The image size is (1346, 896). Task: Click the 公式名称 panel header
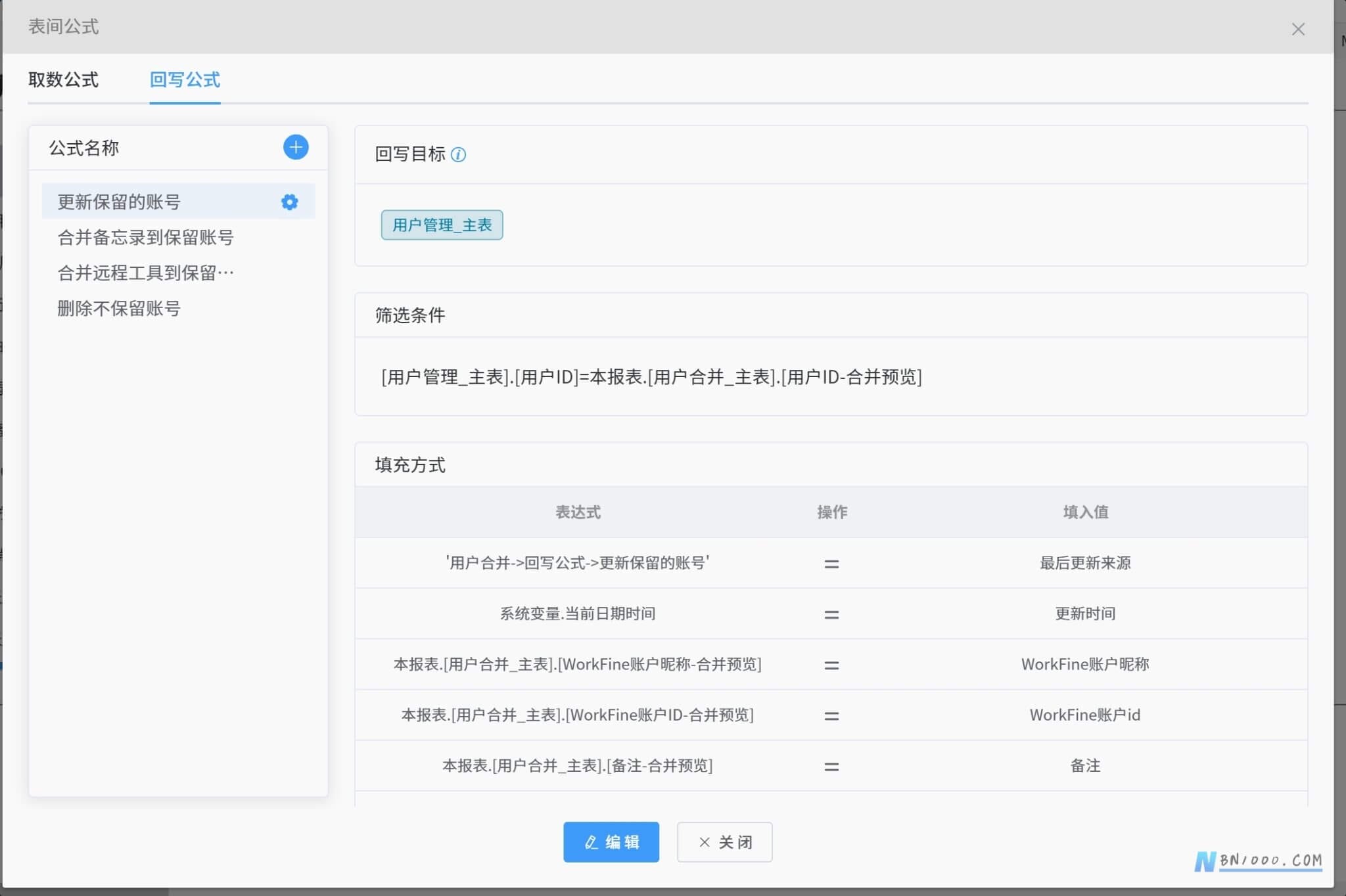(x=84, y=148)
